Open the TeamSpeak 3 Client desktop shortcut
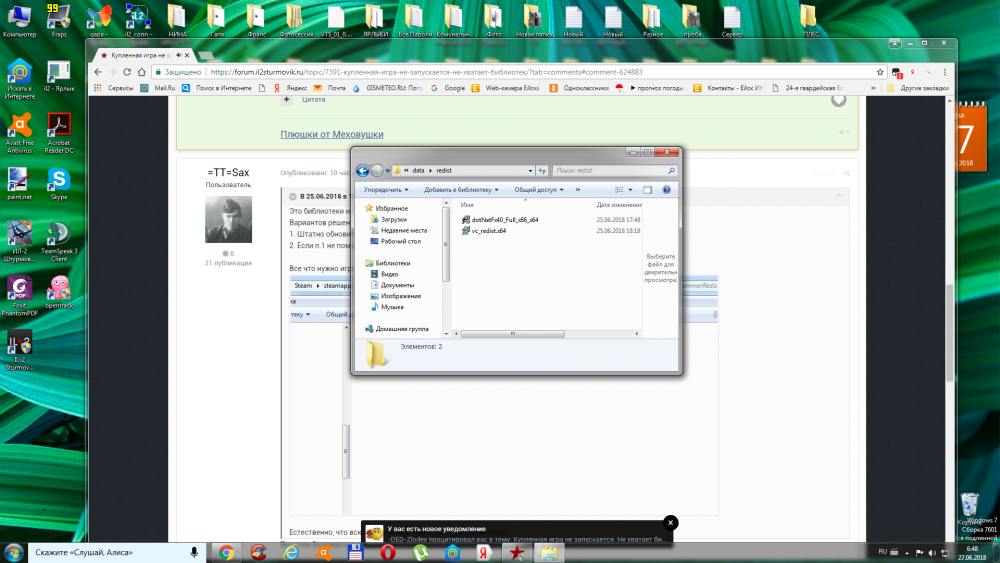The height and width of the screenshot is (563, 1000). click(x=58, y=238)
